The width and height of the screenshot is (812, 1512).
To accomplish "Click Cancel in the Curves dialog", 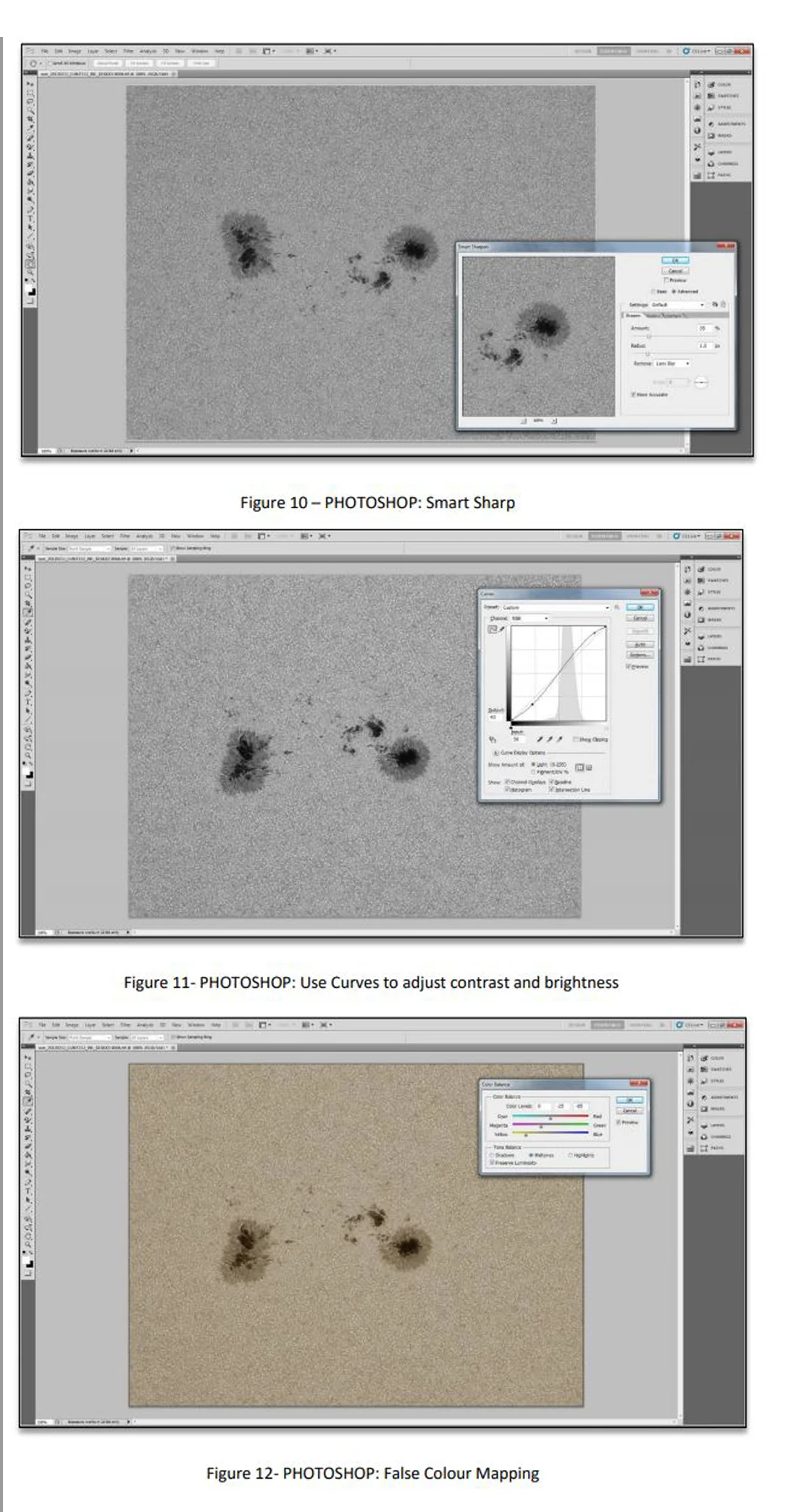I will point(640,618).
